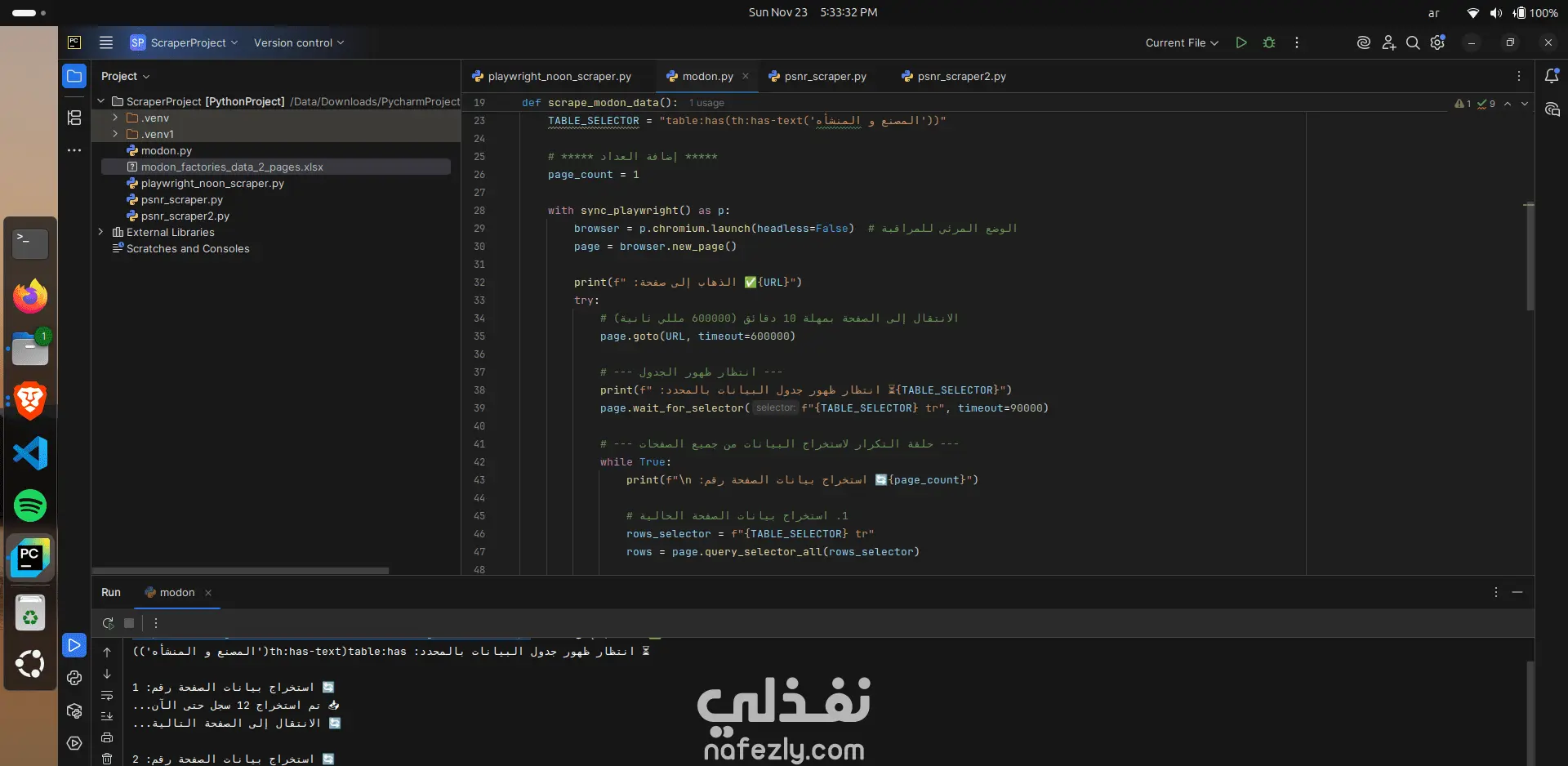Open more options beside the stop button
The width and height of the screenshot is (1568, 766).
coord(155,623)
